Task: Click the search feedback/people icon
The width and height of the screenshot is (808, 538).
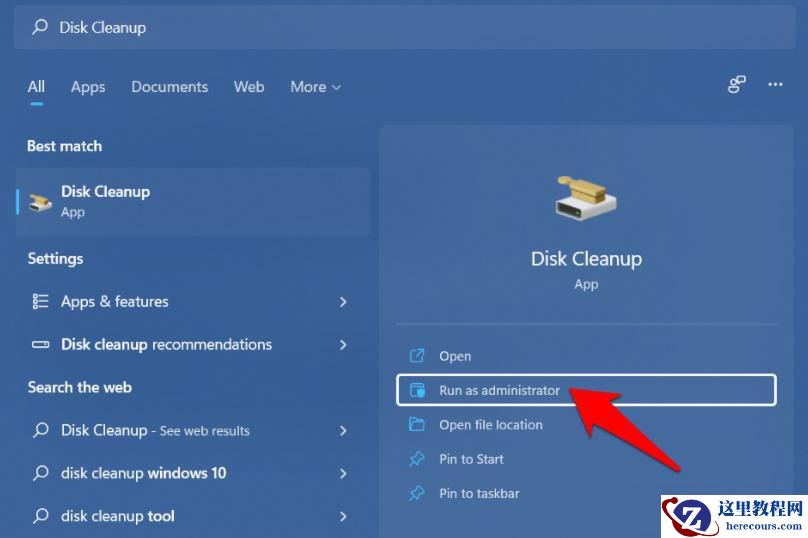Action: pos(736,85)
